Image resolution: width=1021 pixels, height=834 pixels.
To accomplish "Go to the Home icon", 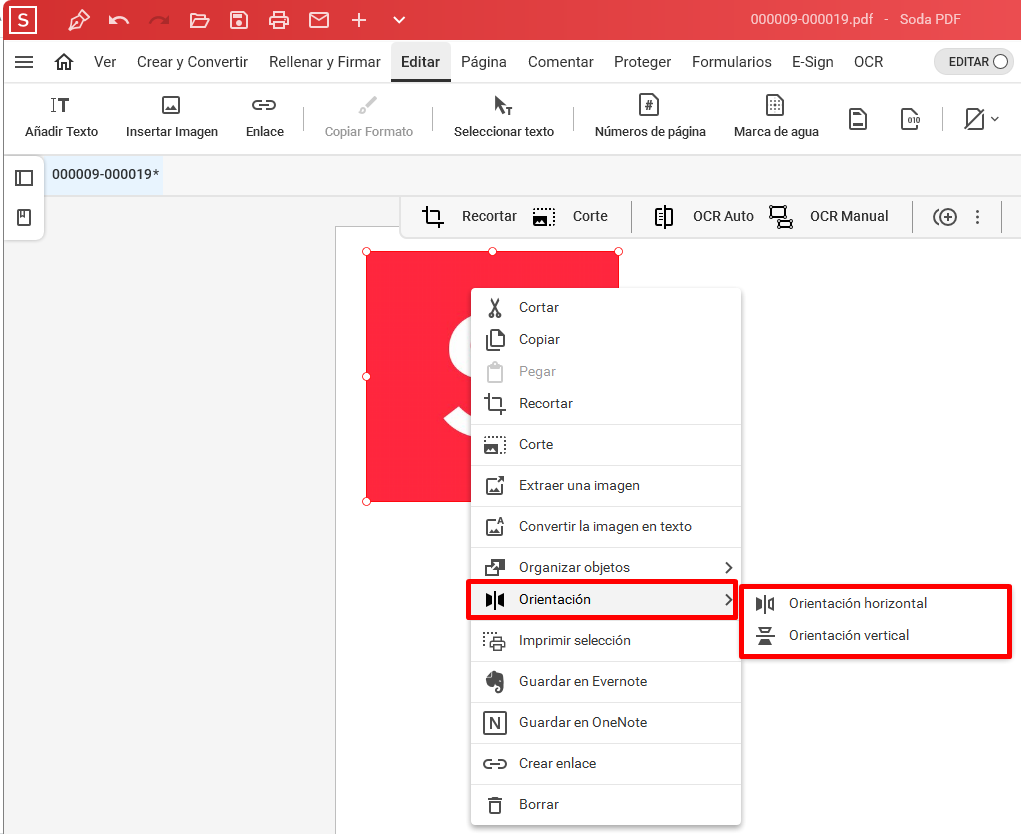I will (x=64, y=62).
